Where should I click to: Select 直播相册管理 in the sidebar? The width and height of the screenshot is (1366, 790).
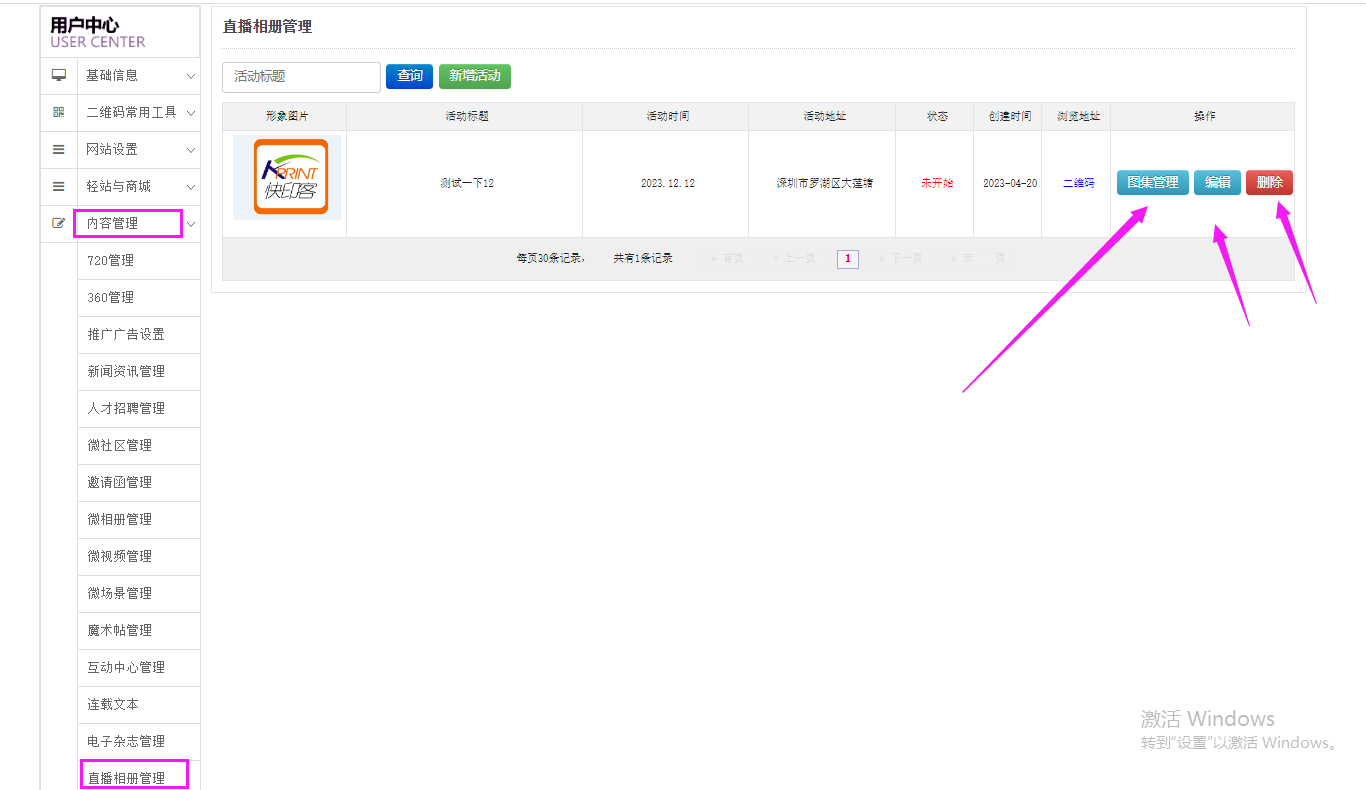click(x=126, y=777)
